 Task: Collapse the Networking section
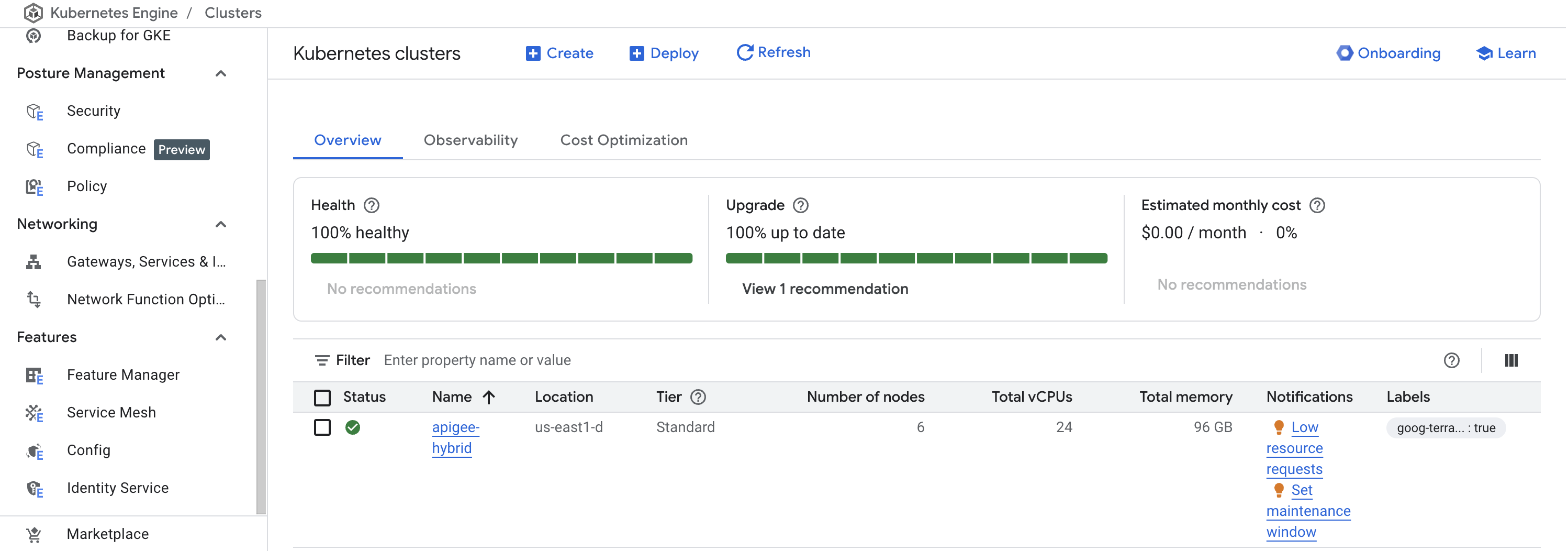(220, 225)
